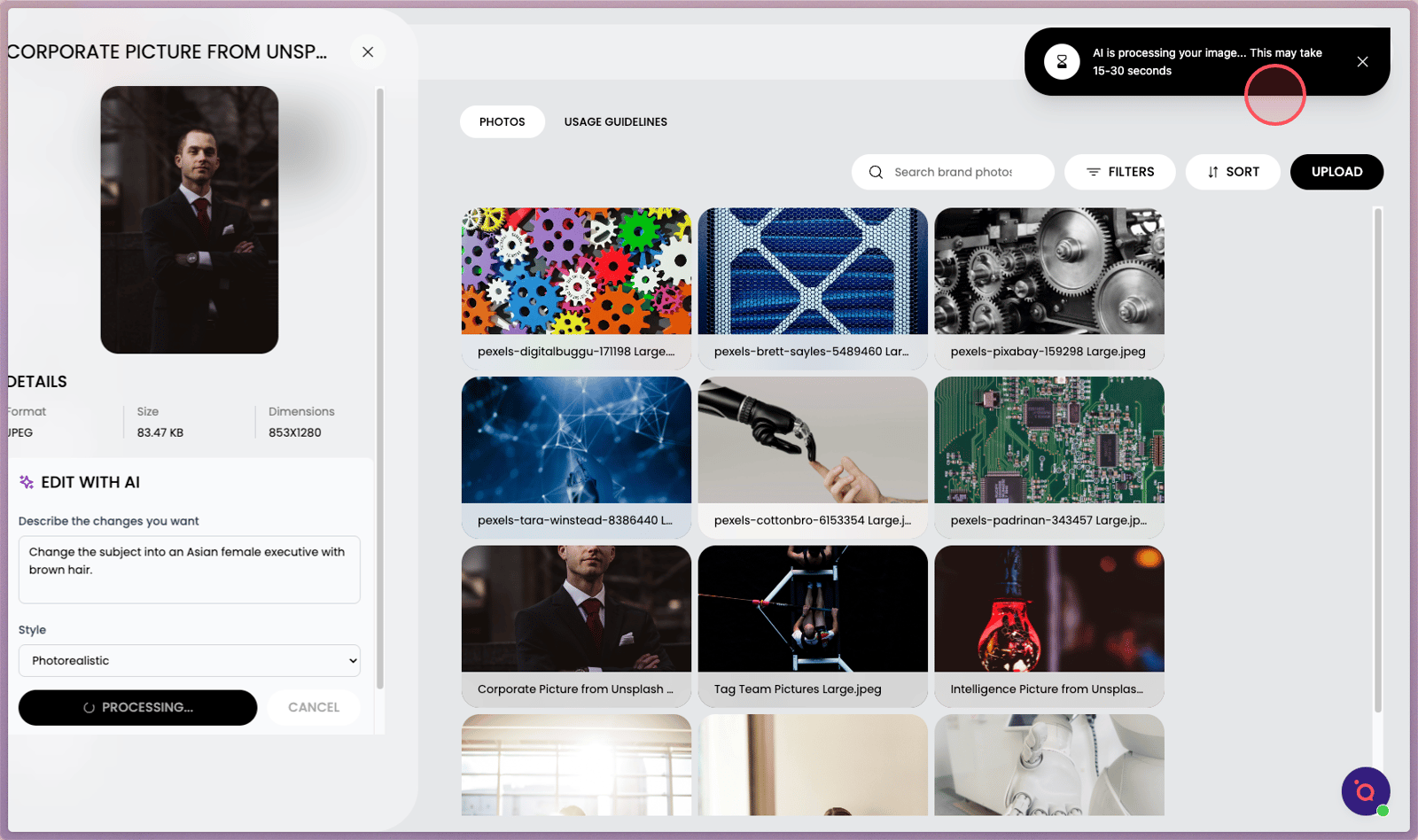Open the colorful gears photo thumbnail
The height and width of the screenshot is (840, 1418).
coord(576,271)
